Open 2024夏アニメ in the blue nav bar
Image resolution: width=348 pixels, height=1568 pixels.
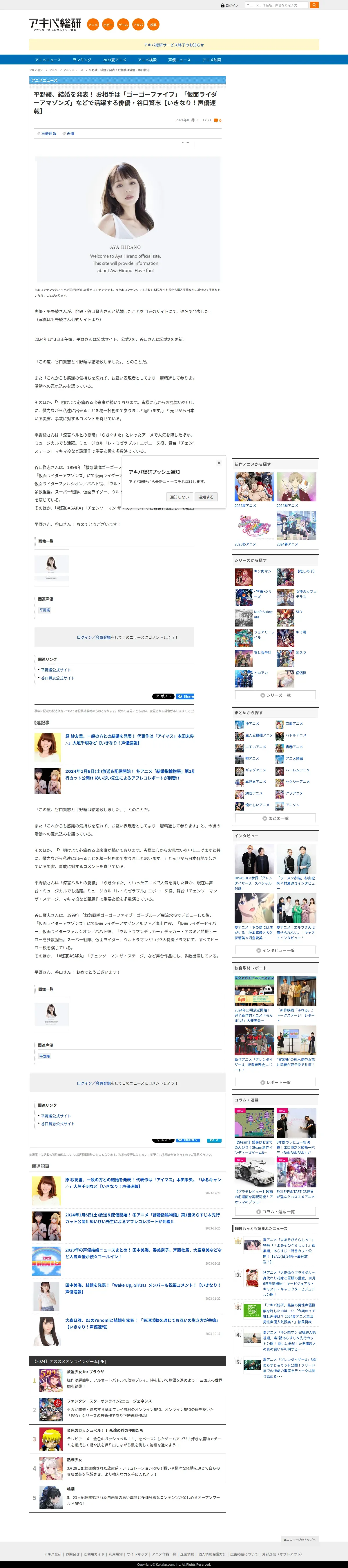[114, 60]
